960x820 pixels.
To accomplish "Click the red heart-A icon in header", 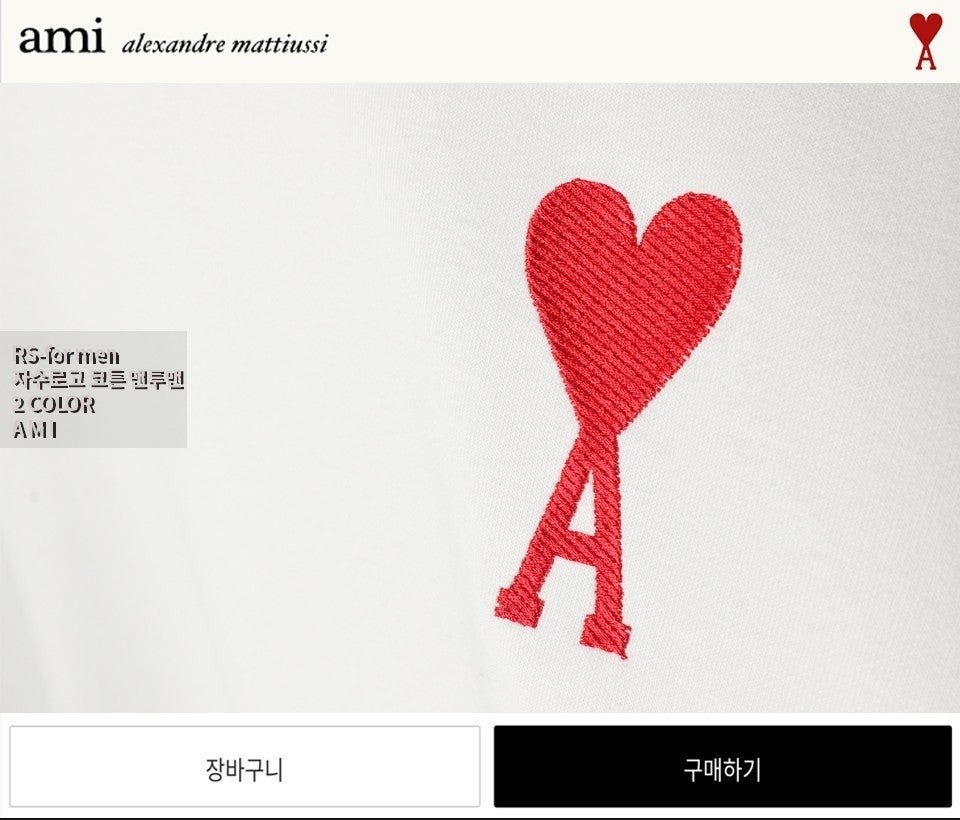I will coord(925,41).
